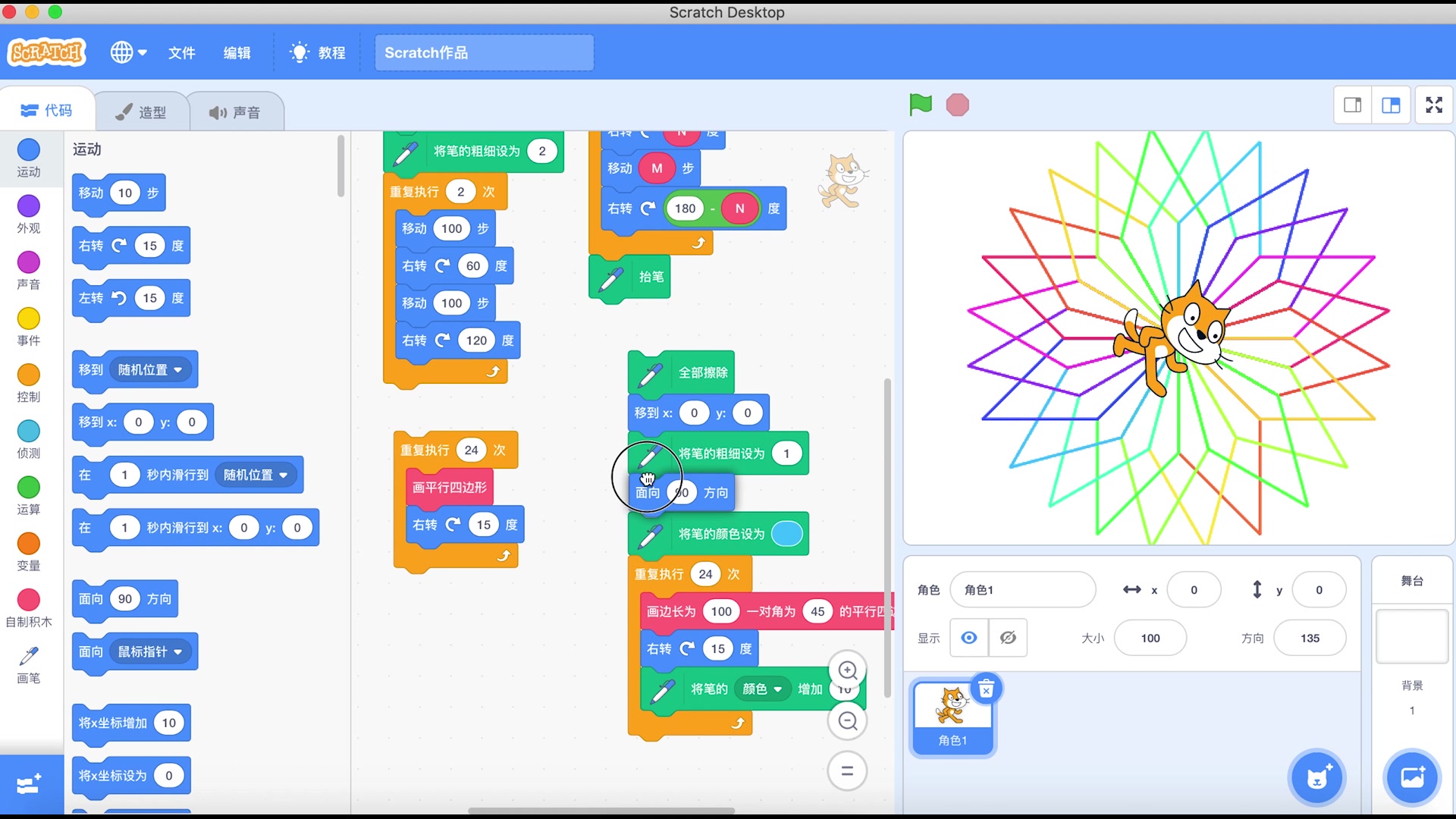This screenshot has width=1456, height=819.
Task: Enter full screen stage mode
Action: (x=1433, y=105)
